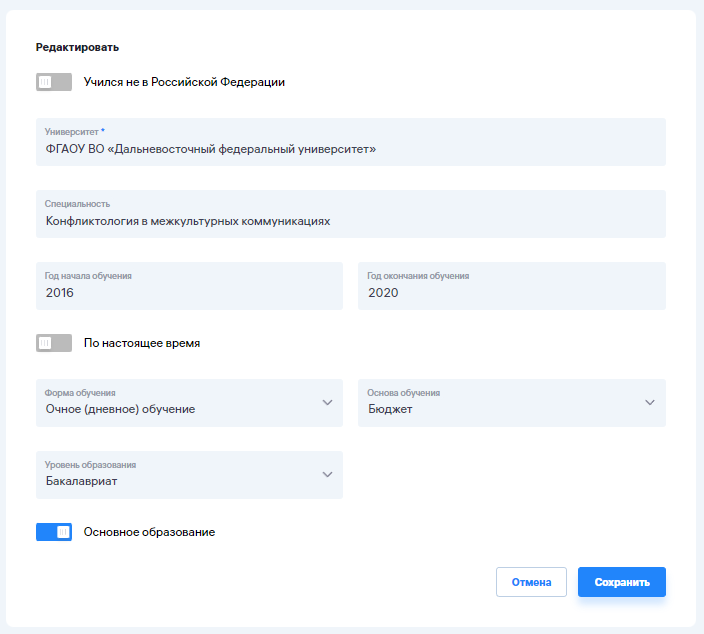704x634 pixels.
Task: Select the 'Год окончания обучения' field
Action: click(511, 286)
